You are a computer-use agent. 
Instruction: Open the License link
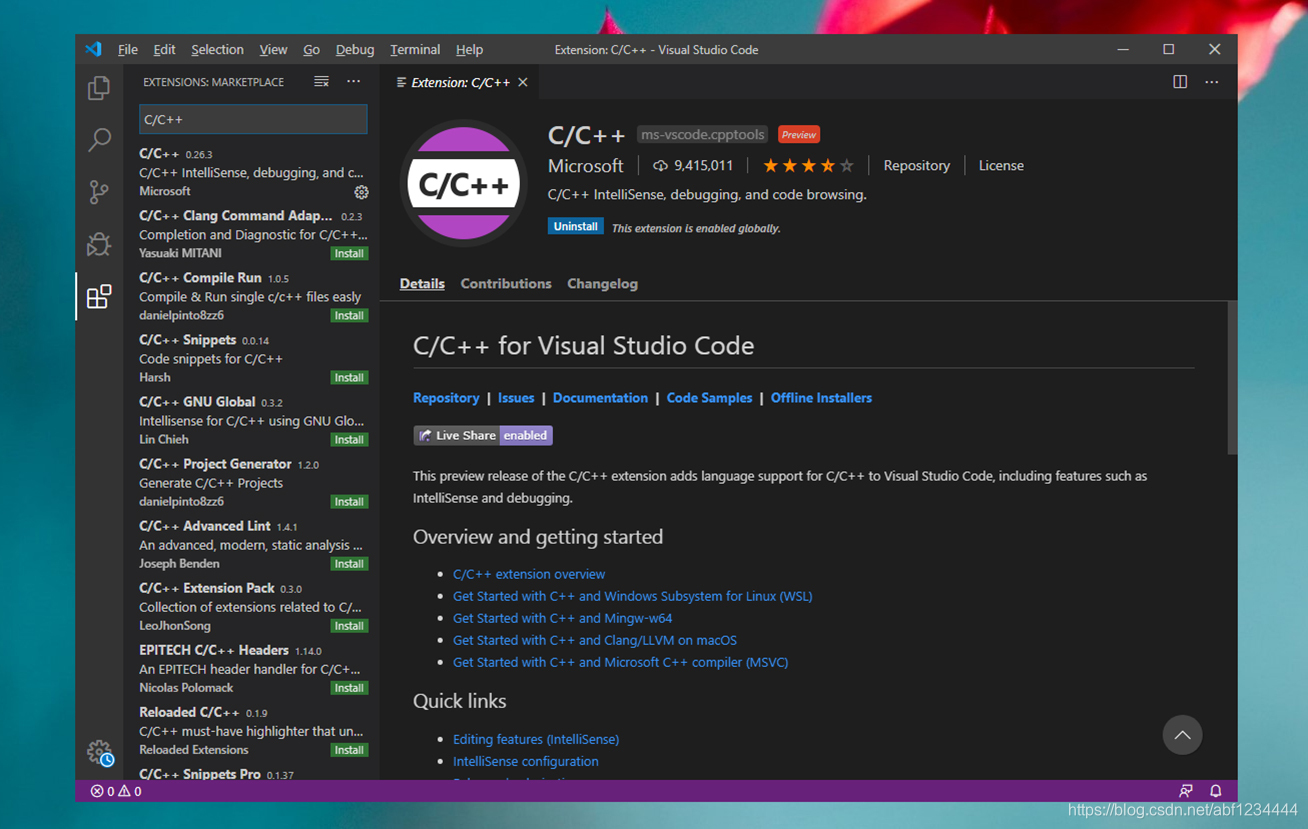click(1001, 166)
